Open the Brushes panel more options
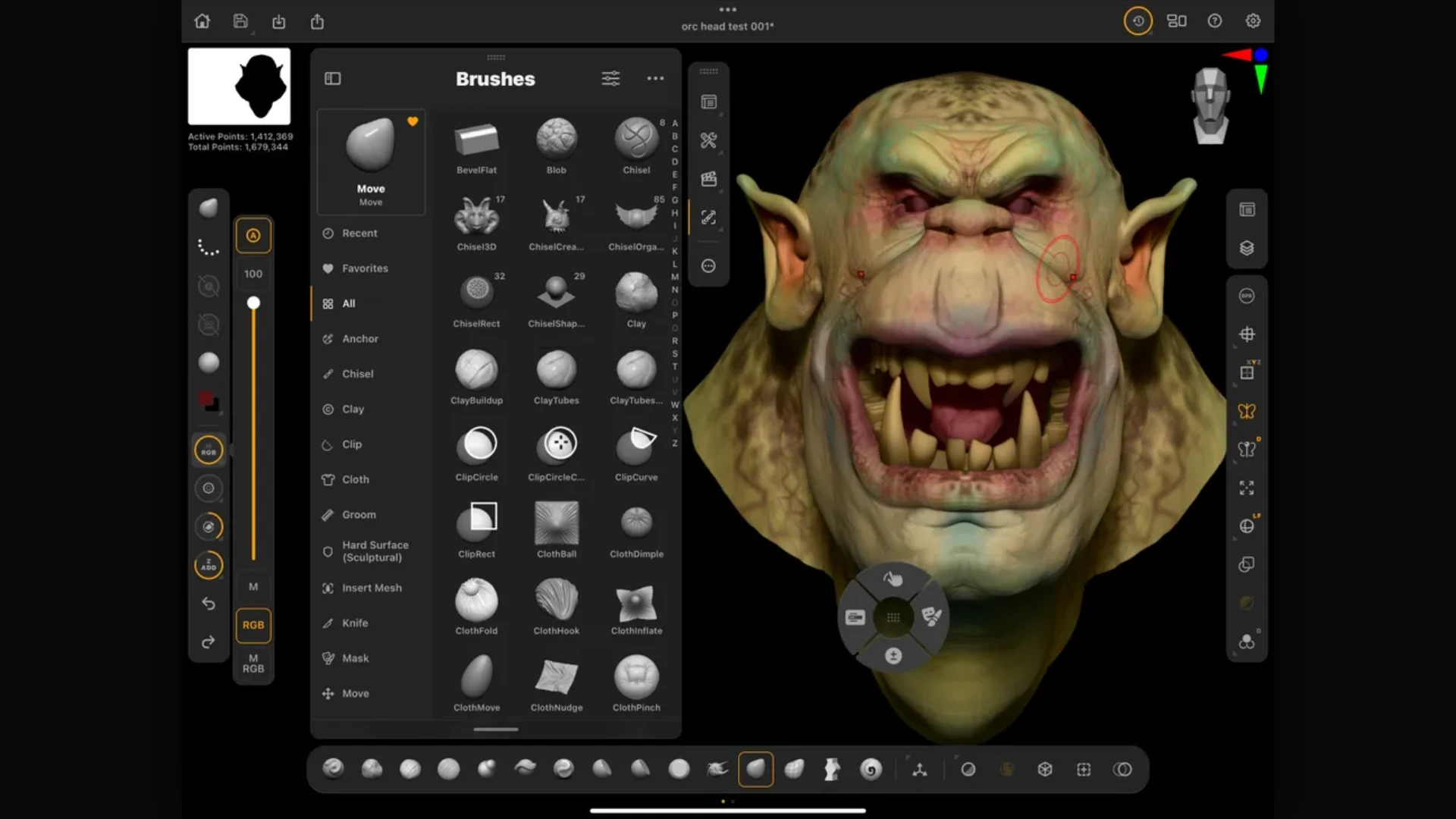 [x=655, y=78]
